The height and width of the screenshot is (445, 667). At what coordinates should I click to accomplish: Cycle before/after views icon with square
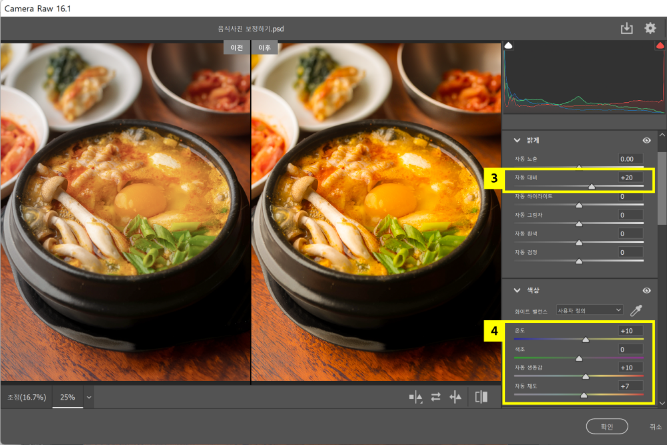(x=416, y=397)
